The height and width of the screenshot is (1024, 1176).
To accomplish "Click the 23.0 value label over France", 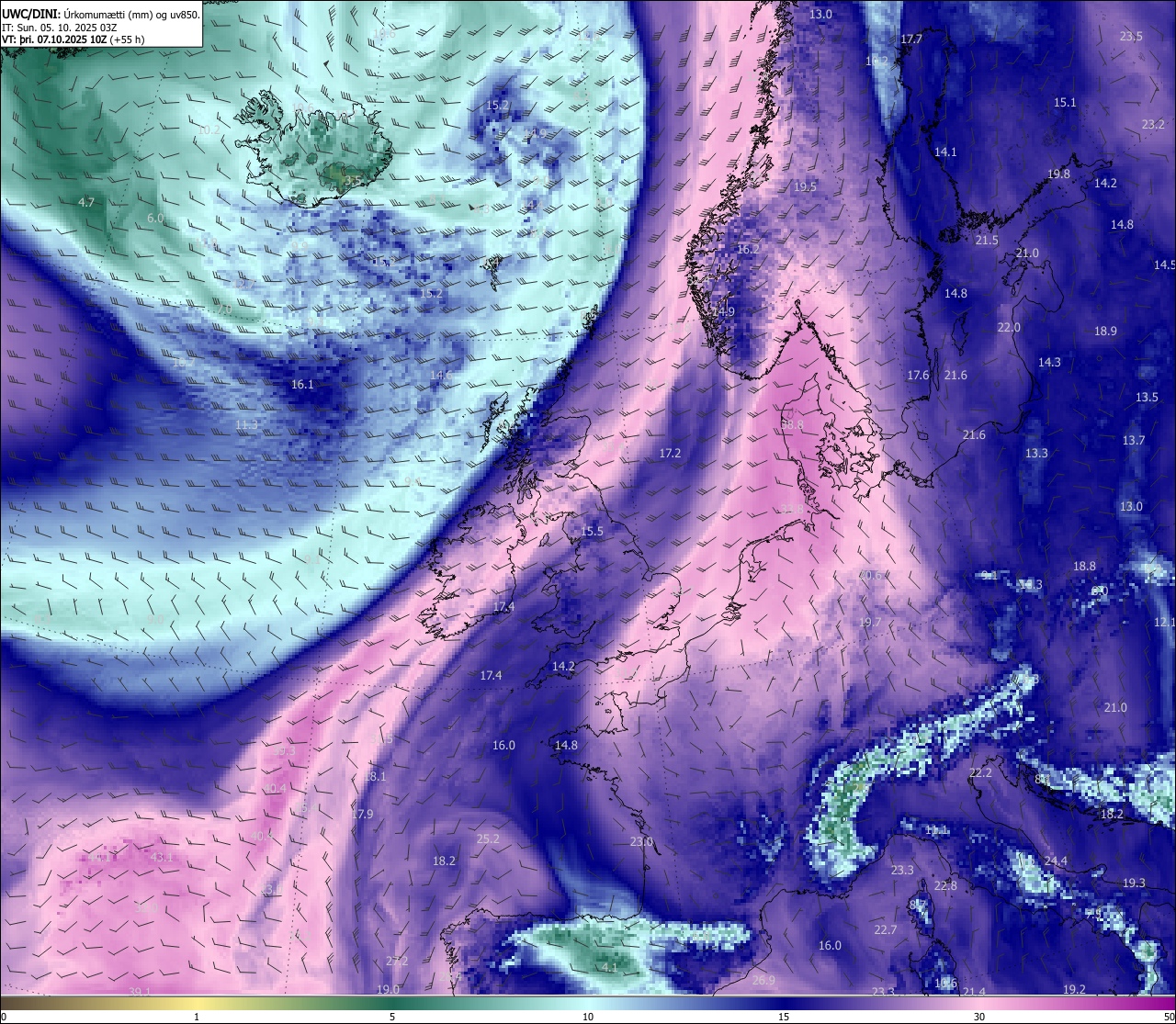I will 641,841.
